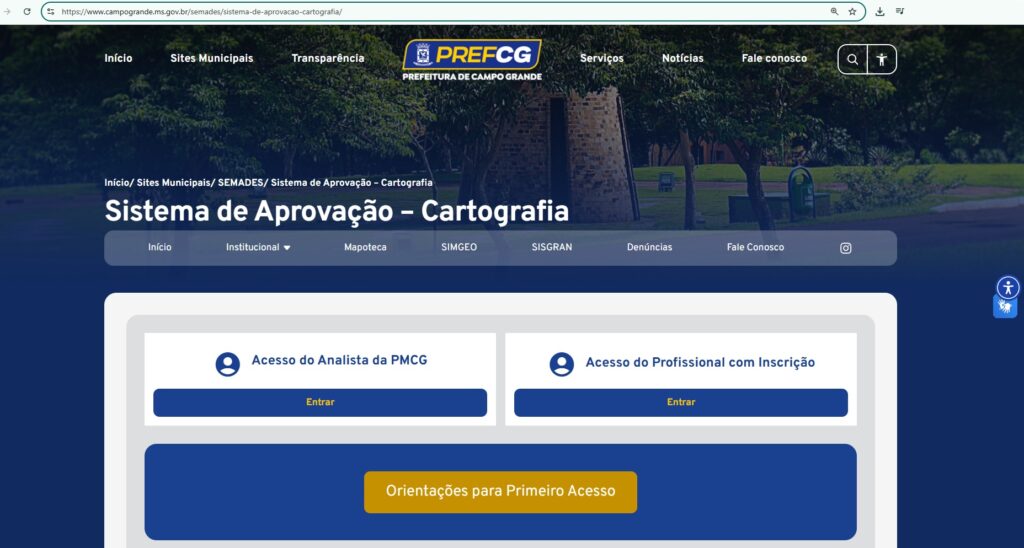This screenshot has height=548, width=1024.
Task: Click Entrar under Acesso do Analista
Action: tap(320, 402)
